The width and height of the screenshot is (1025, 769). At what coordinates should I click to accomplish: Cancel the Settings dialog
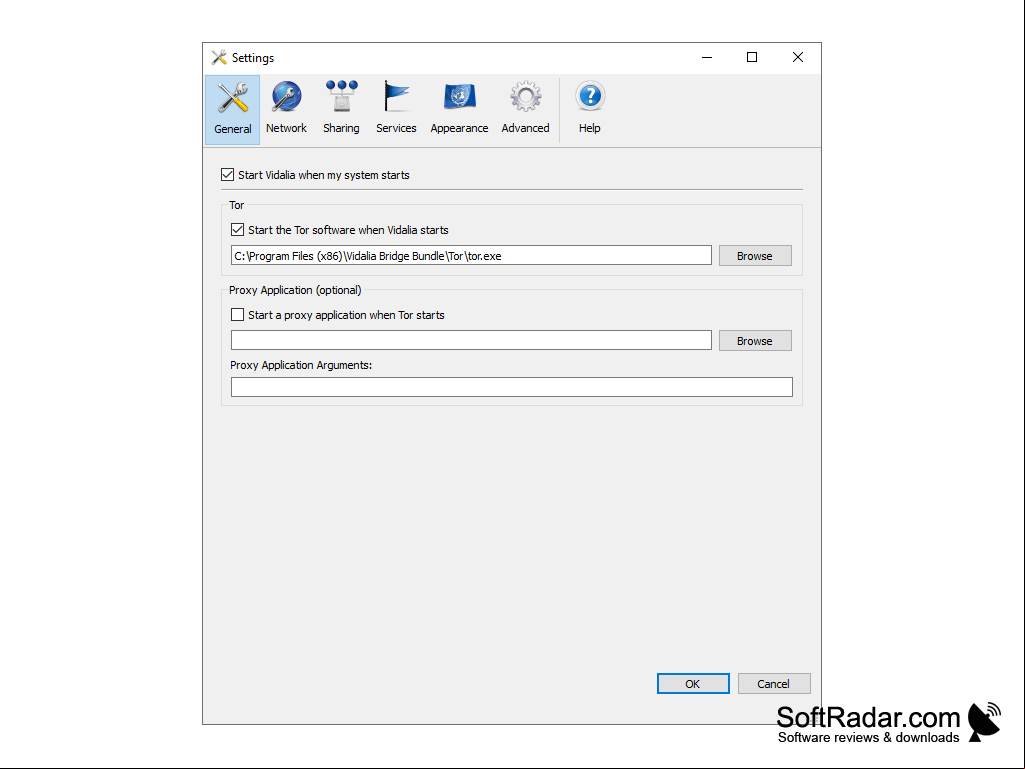[774, 683]
